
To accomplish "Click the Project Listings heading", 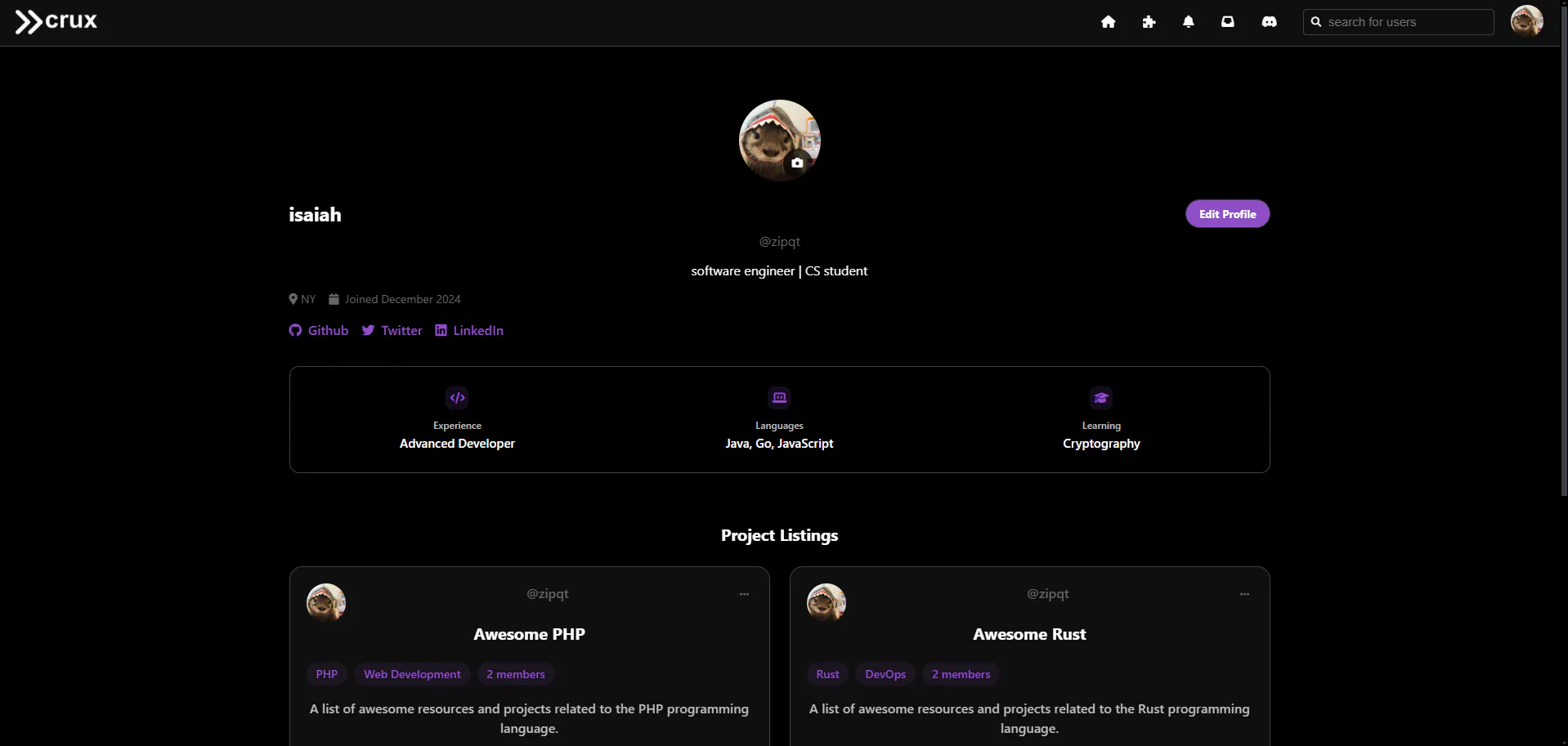I will pyautogui.click(x=779, y=535).
